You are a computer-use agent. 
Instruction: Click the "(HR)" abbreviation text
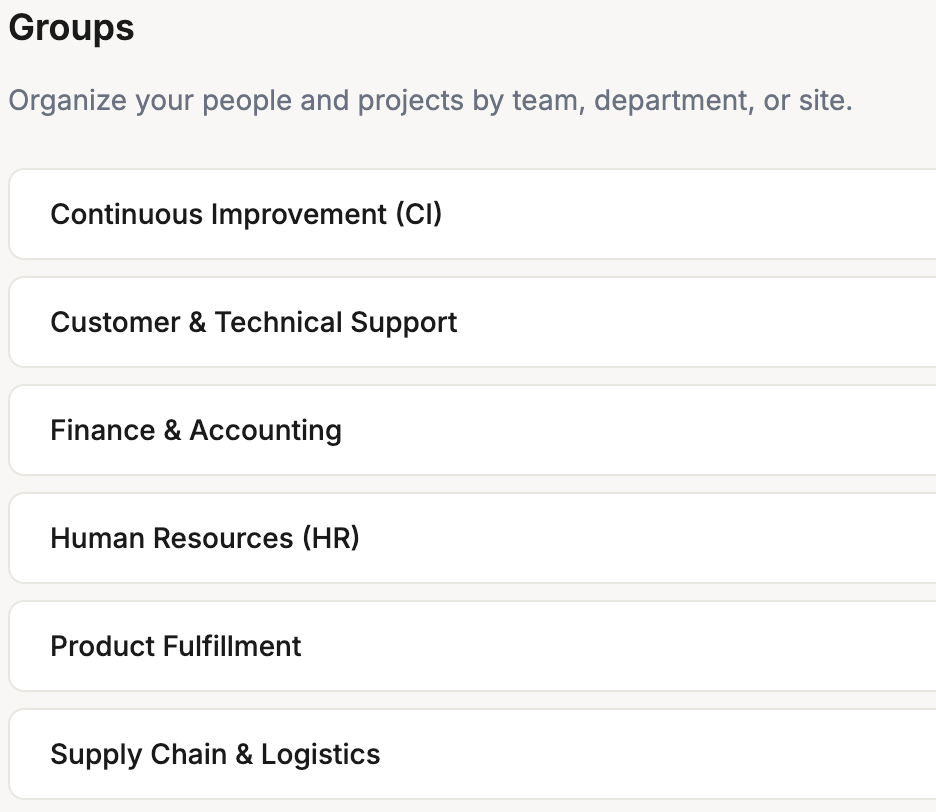pos(330,538)
